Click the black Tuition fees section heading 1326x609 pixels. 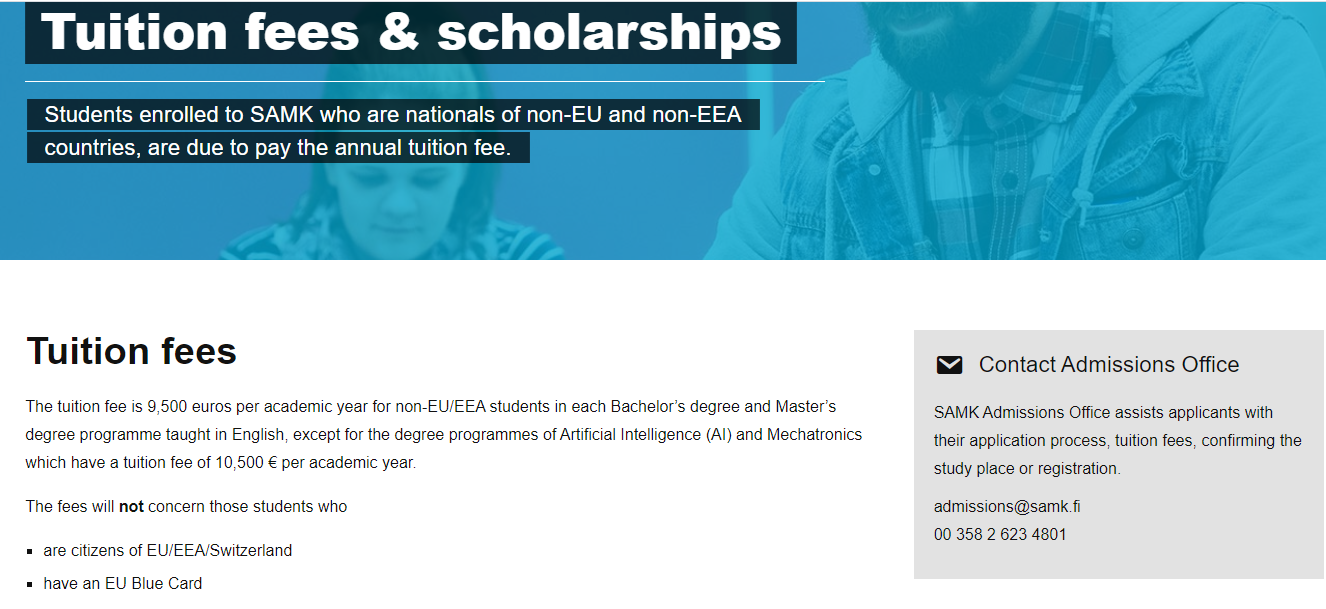coord(131,351)
